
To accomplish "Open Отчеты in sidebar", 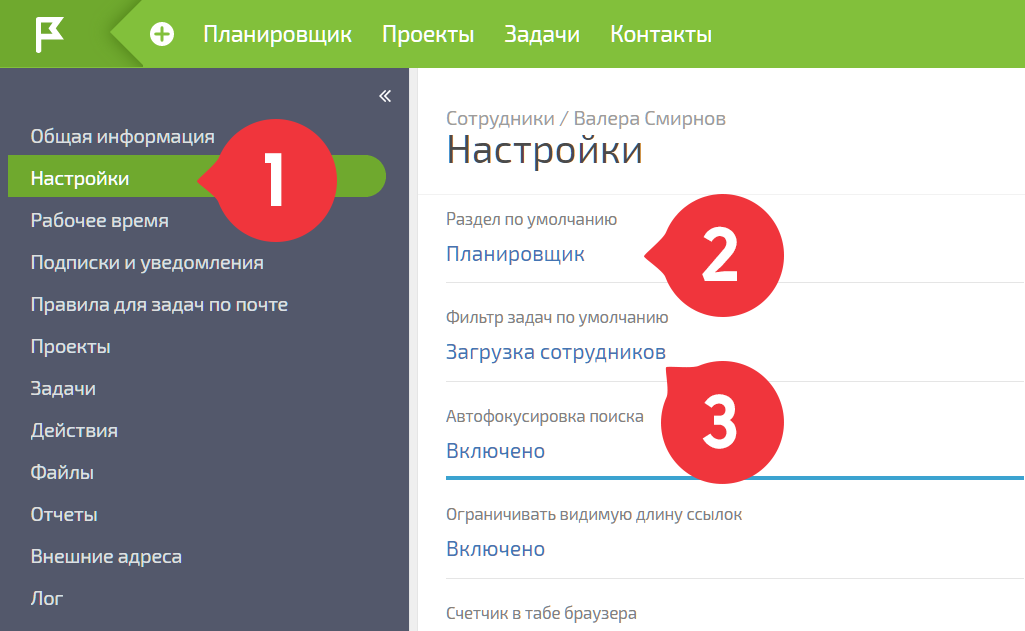I will click(64, 514).
